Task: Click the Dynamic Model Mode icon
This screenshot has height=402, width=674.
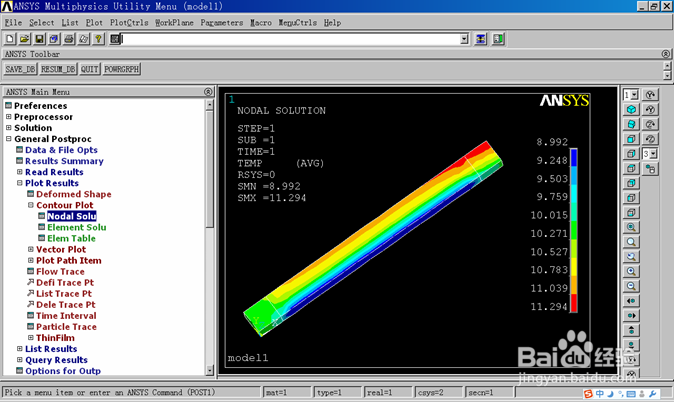Action: coord(650,169)
